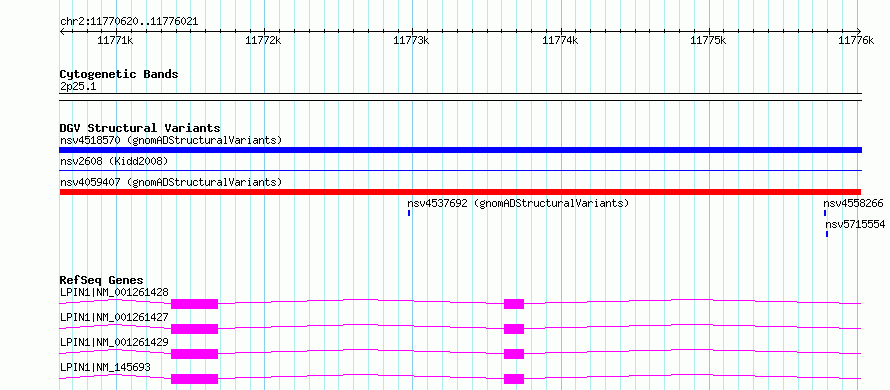Image resolution: width=890 pixels, height=390 pixels.
Task: Click the nsv4518570 variant label
Action: click(171, 140)
